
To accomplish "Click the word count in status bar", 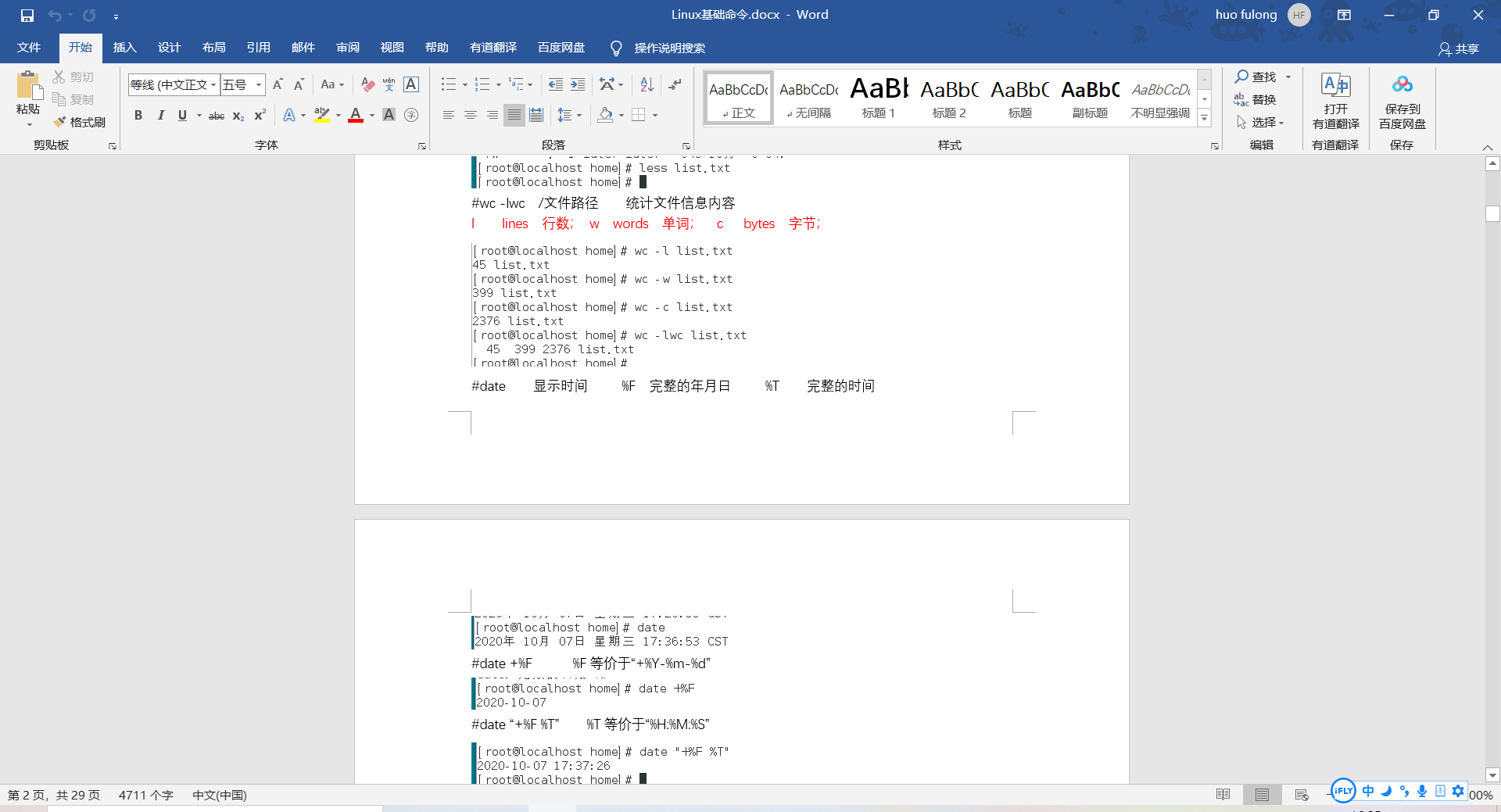I will (146, 795).
